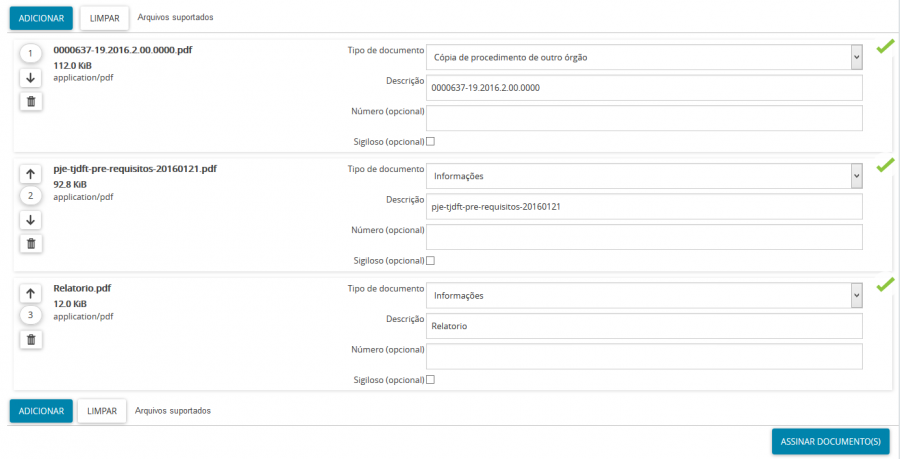Click the top ADICIONAR button
This screenshot has height=459, width=900.
(x=41, y=18)
